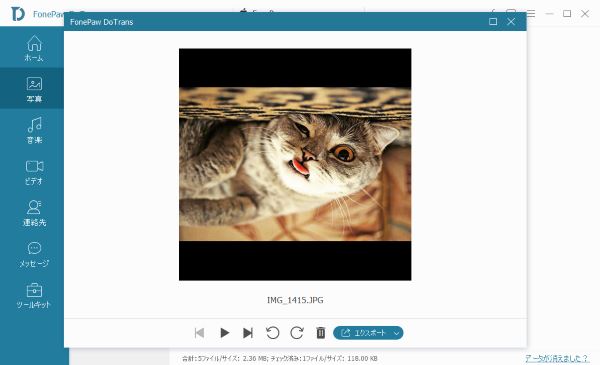Click the データが消えました? link
Image resolution: width=600 pixels, height=365 pixels.
(x=556, y=358)
